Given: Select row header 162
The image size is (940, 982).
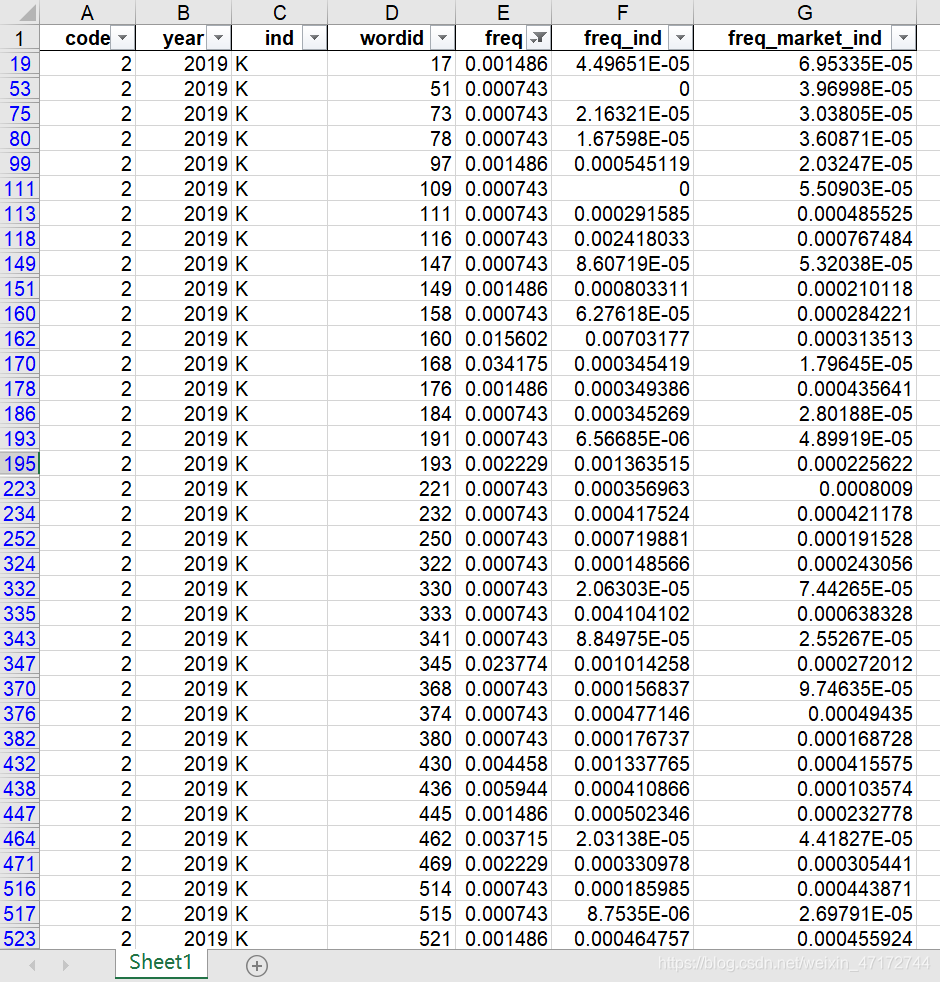Looking at the screenshot, I should tap(20, 339).
